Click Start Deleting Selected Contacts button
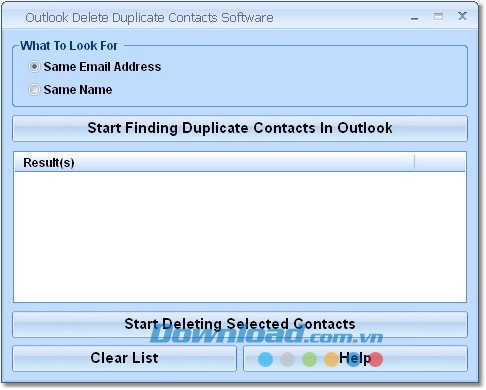The width and height of the screenshot is (486, 390). [x=240, y=324]
